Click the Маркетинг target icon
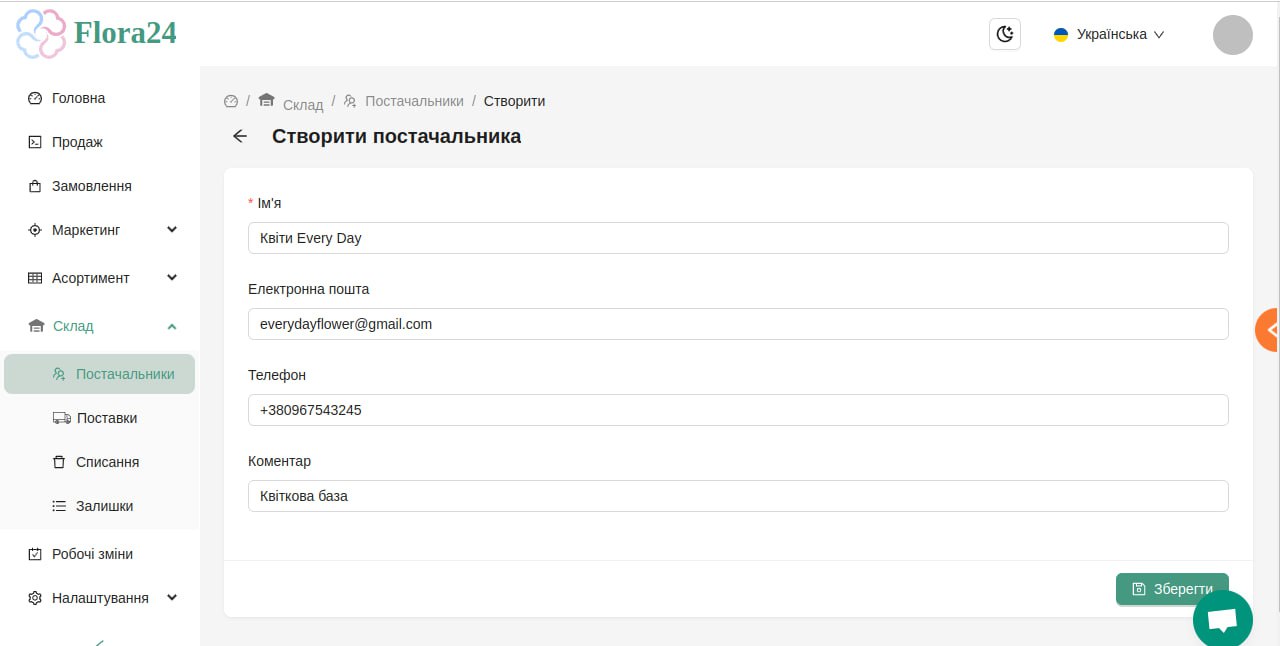Screen dimensions: 1280x646 point(35,230)
